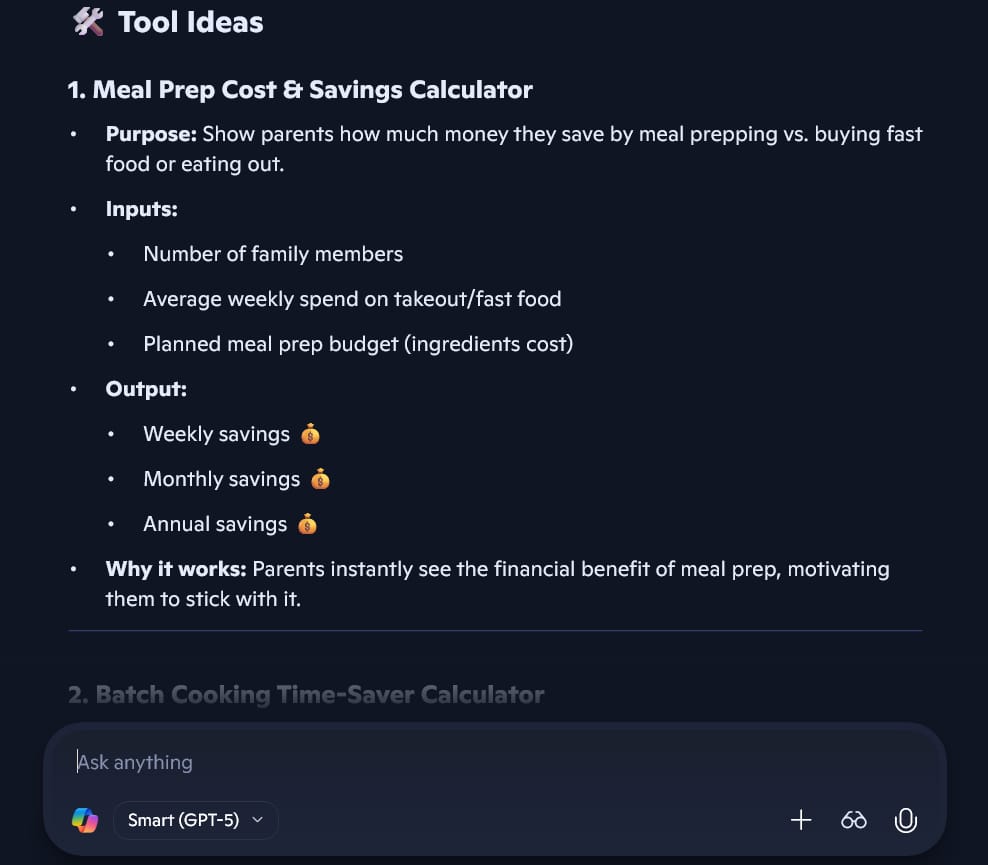Select the Number of family members bullet
The width and height of the screenshot is (988, 865).
click(x=273, y=254)
